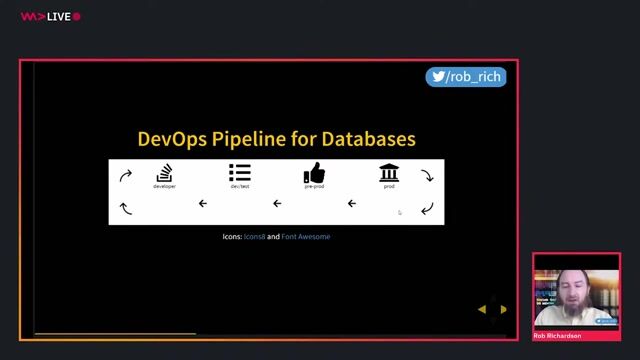Click the Rob Richardson name label

click(x=557, y=336)
